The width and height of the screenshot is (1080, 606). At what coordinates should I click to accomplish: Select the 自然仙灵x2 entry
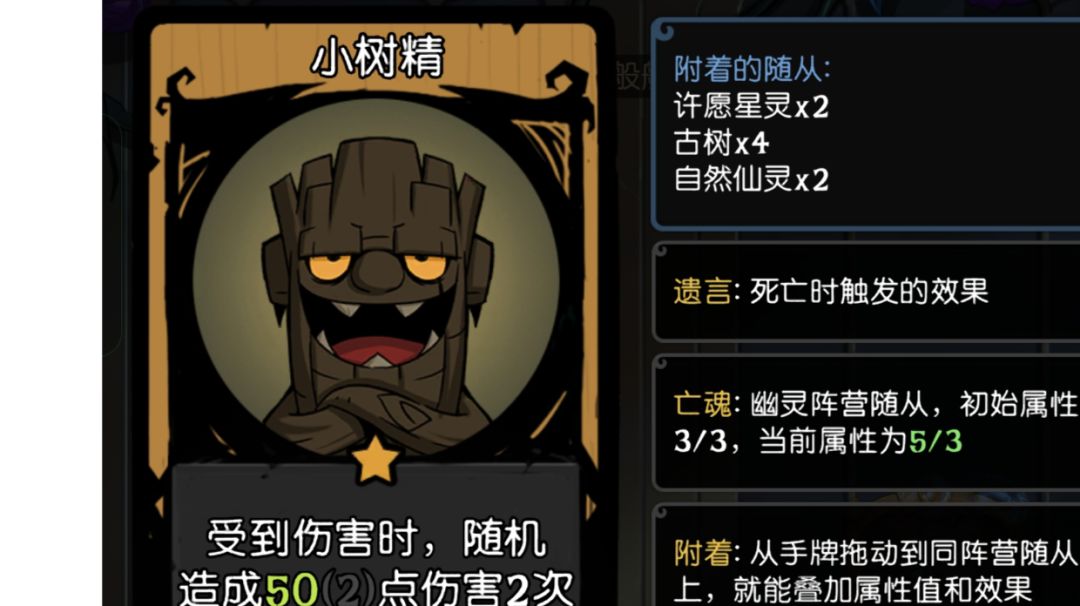click(751, 180)
